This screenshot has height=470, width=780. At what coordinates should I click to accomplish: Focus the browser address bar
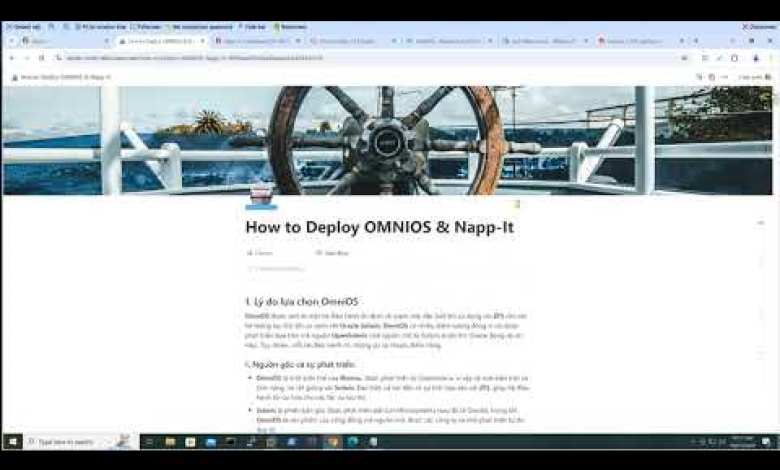(x=368, y=58)
